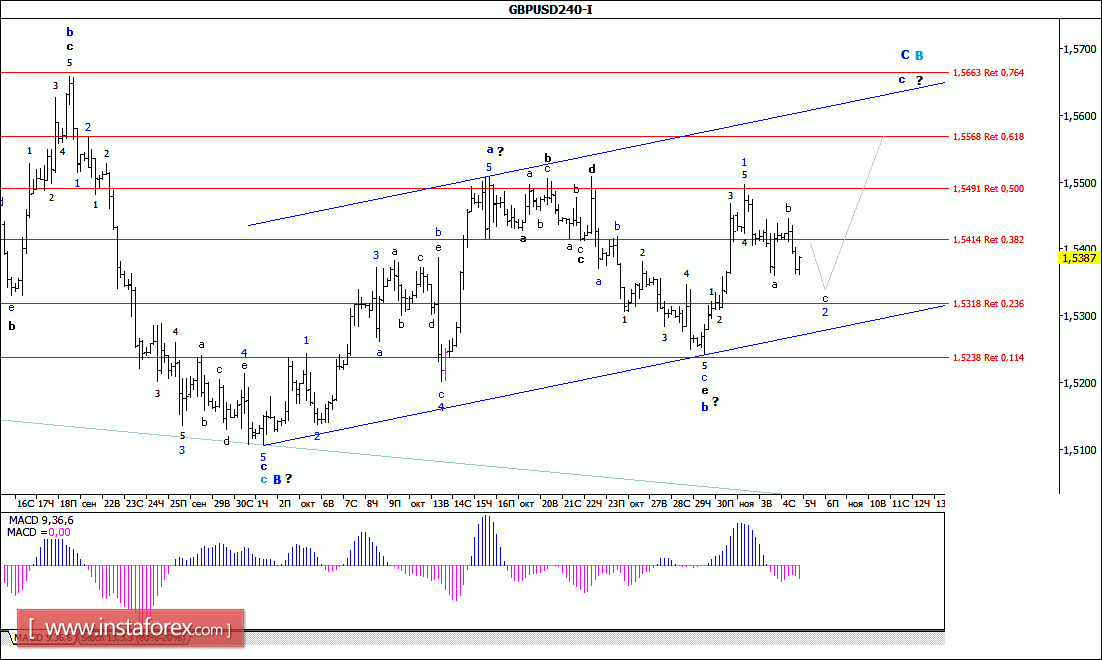The width and height of the screenshot is (1102, 660).
Task: Click the 1,5500 price axis value
Action: click(1080, 183)
